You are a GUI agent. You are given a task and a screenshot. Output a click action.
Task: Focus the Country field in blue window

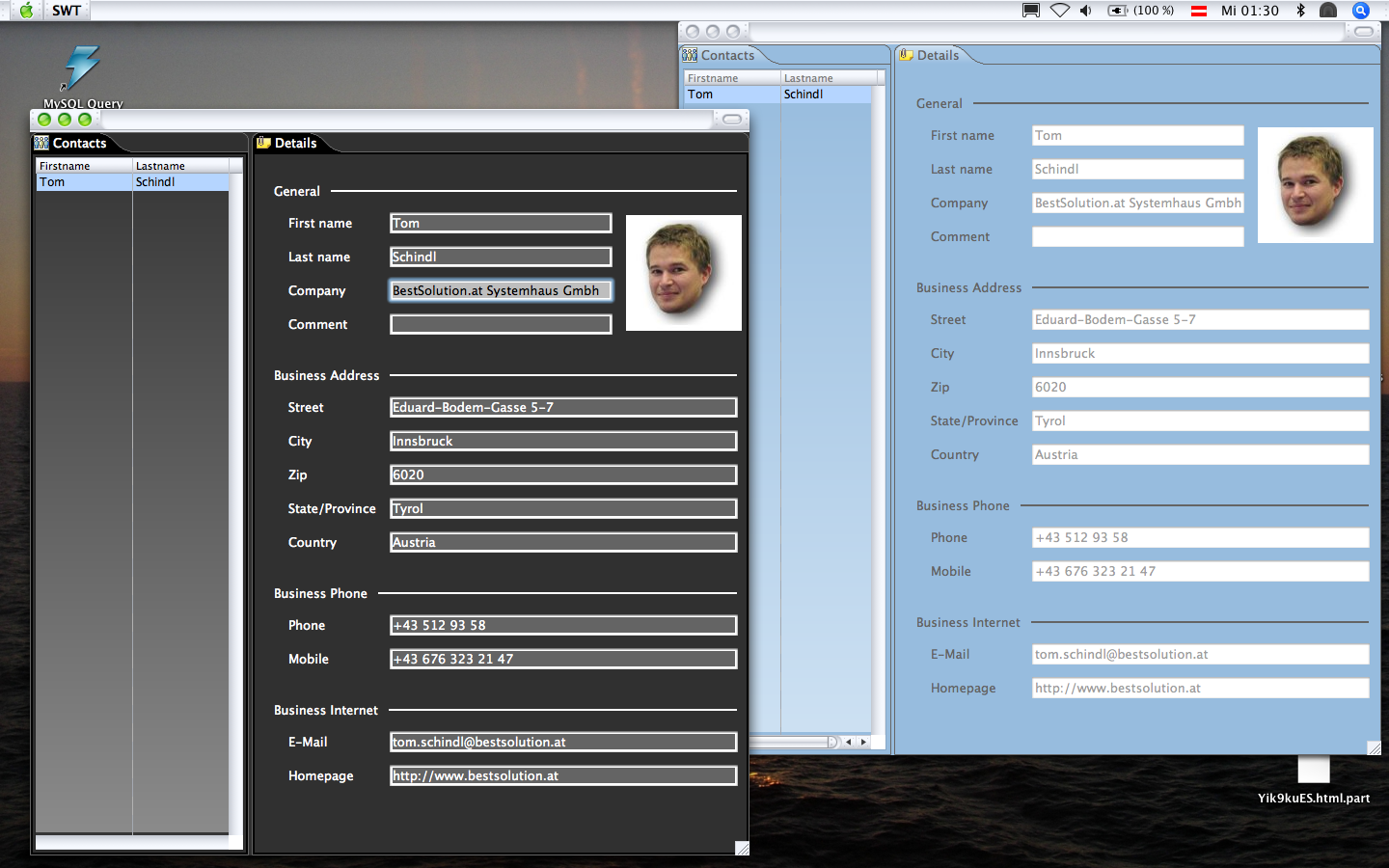1201,455
